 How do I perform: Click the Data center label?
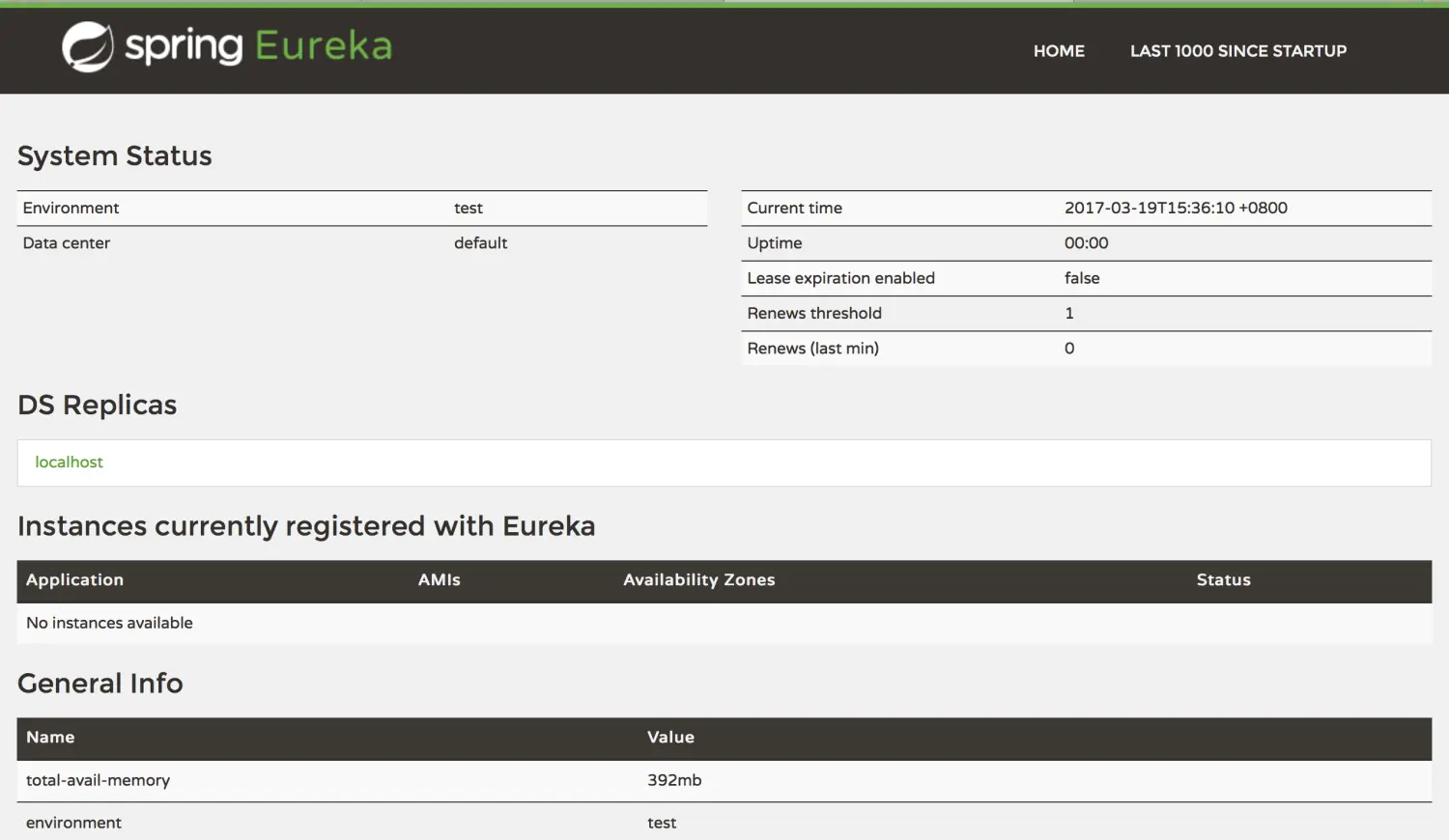(66, 243)
